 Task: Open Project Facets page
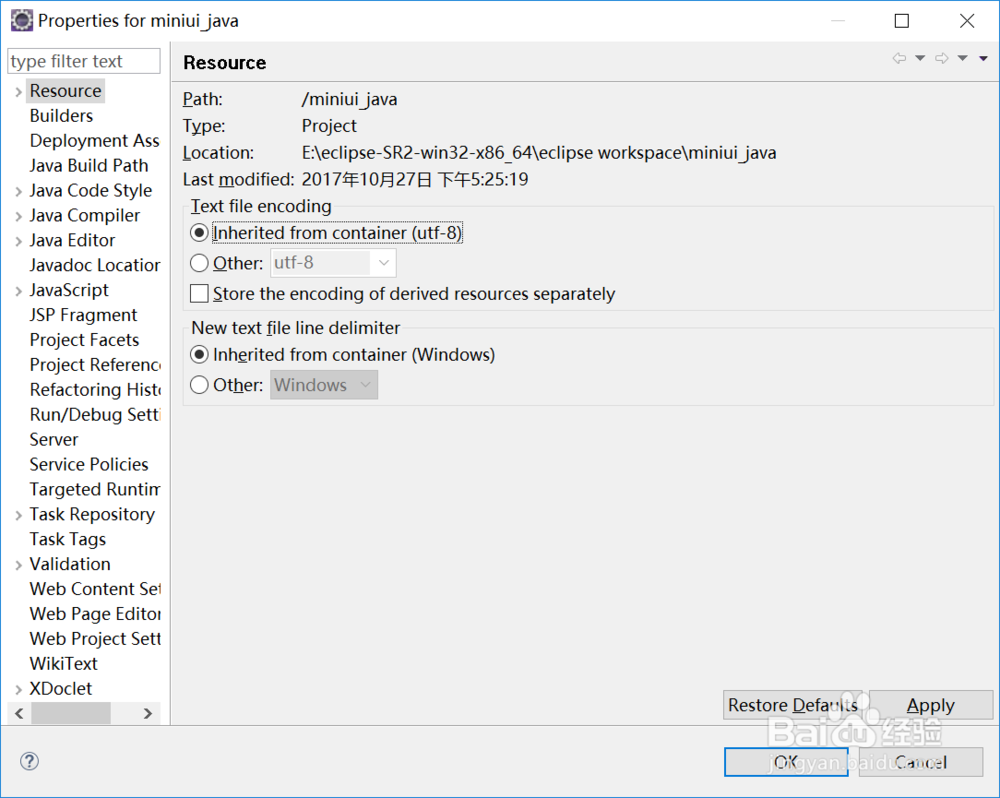pyautogui.click(x=84, y=339)
